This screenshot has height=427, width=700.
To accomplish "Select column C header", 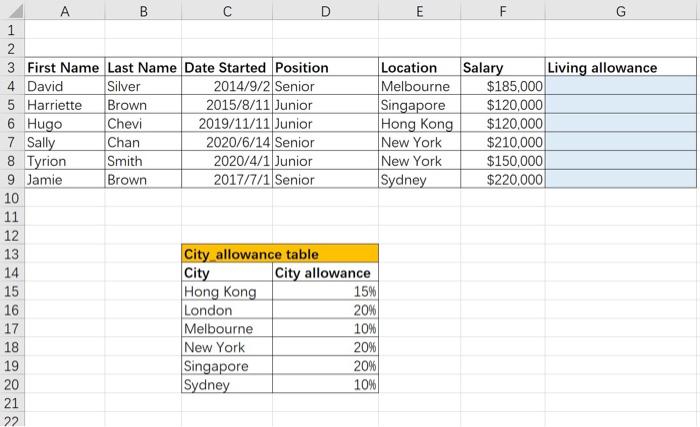I will click(227, 10).
